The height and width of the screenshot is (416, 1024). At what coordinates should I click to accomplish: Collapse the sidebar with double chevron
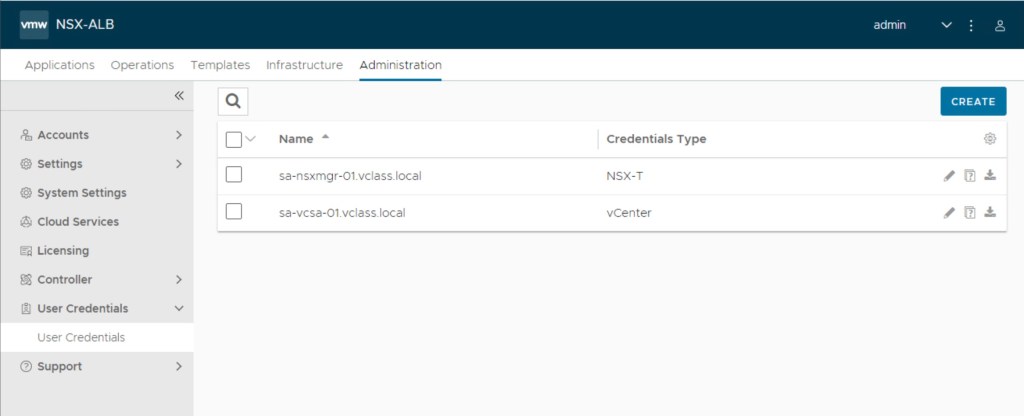click(x=179, y=96)
